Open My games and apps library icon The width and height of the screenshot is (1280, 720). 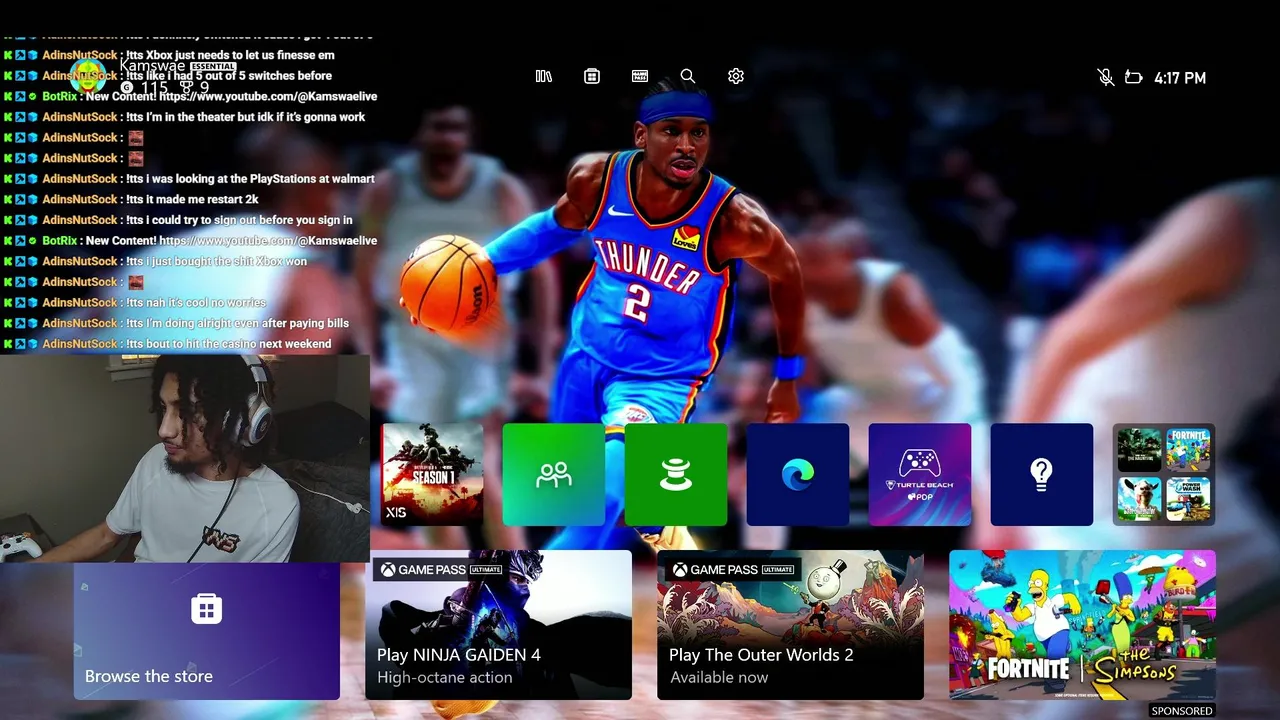tap(544, 76)
